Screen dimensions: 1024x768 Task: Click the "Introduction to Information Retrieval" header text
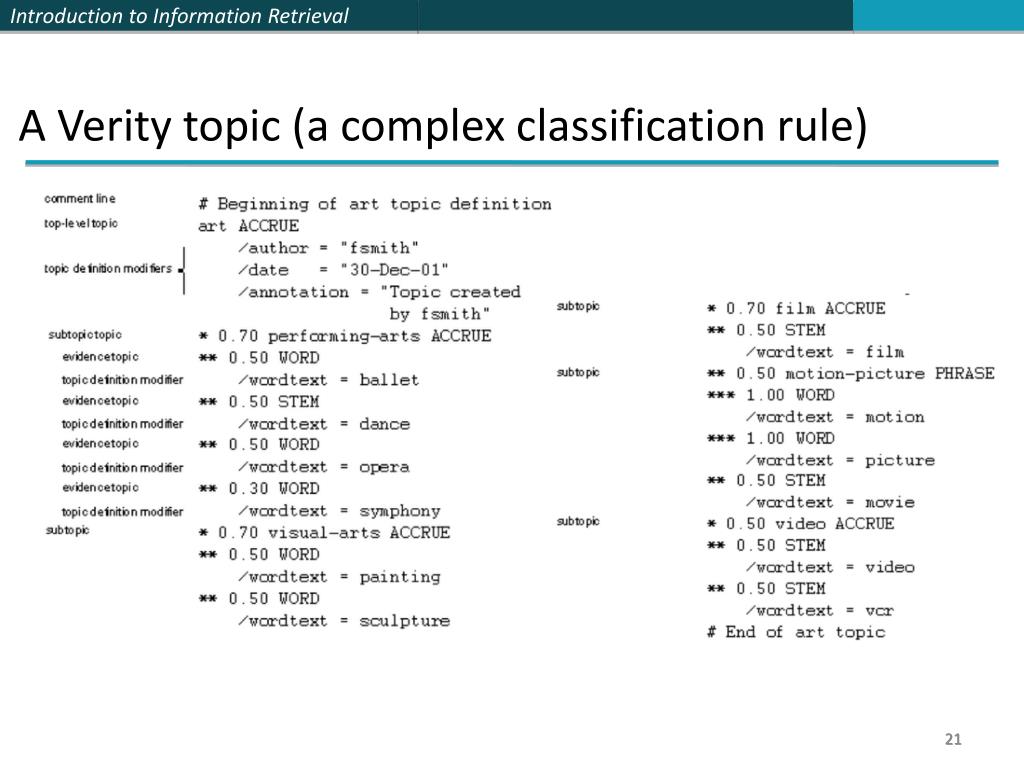tap(180, 16)
